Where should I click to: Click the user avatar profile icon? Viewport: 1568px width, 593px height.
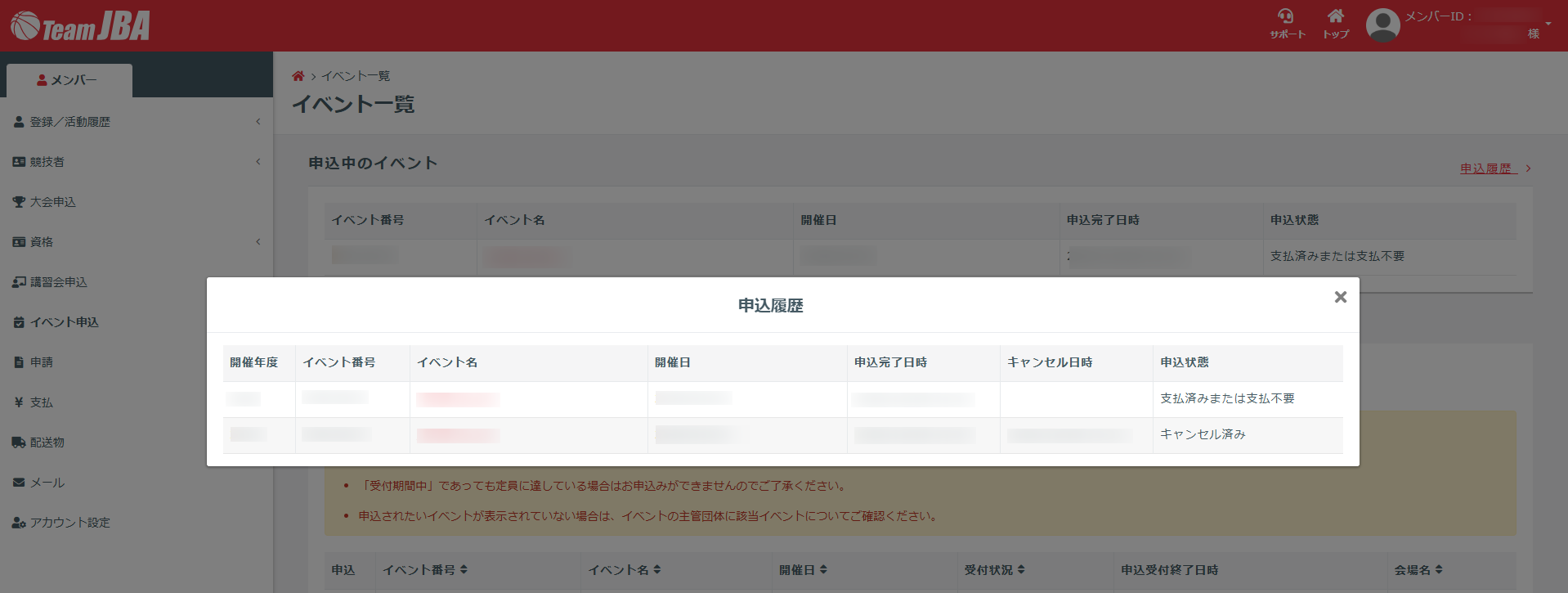tap(1382, 25)
